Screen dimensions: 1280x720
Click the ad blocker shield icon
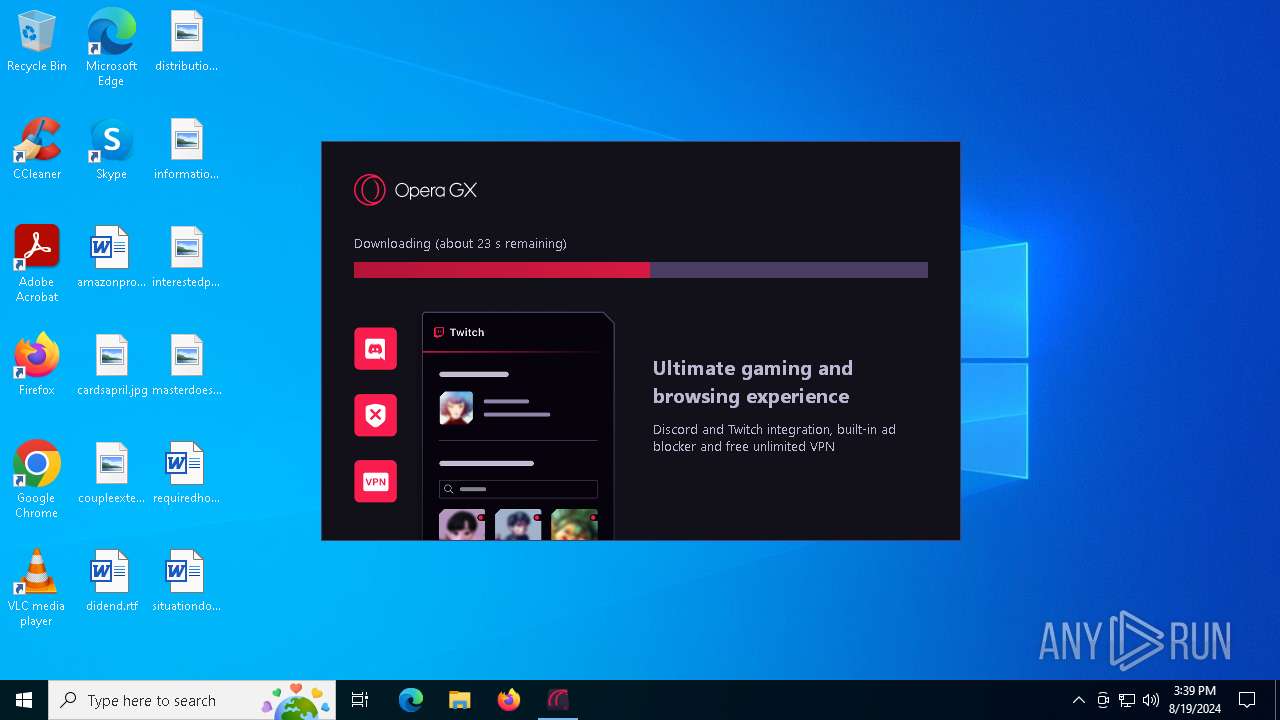(375, 415)
